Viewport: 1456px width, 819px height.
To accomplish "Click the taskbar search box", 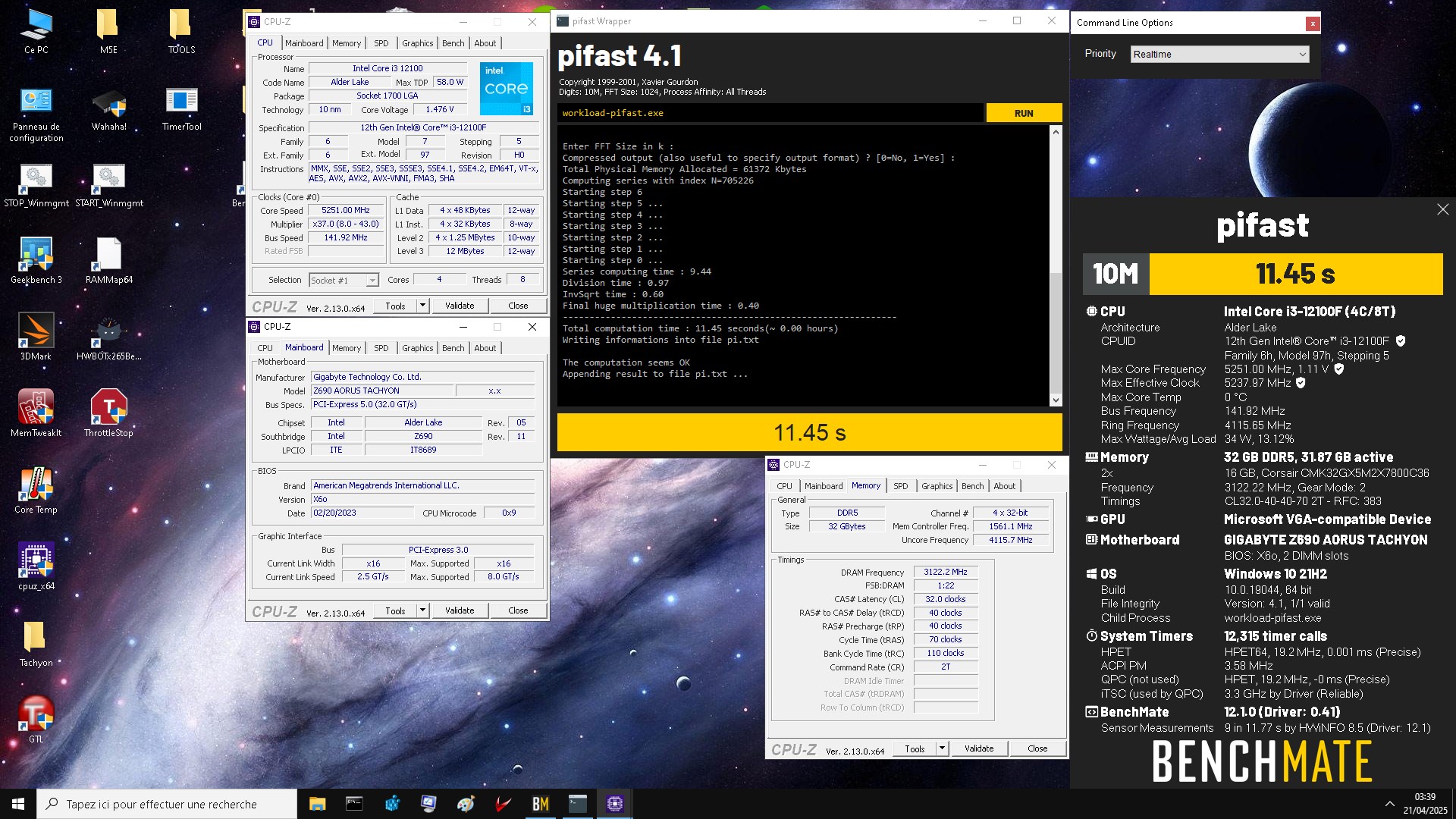I will (x=167, y=804).
